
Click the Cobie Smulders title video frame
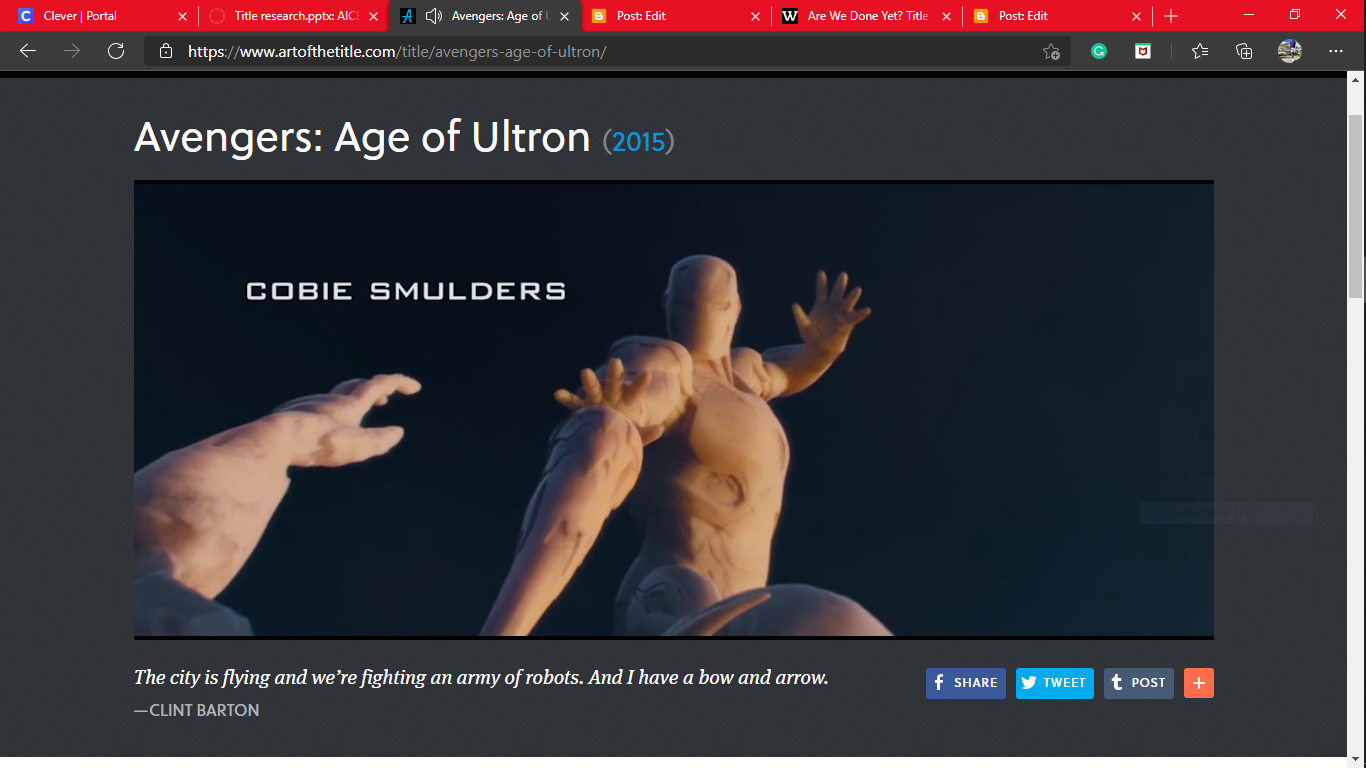(674, 410)
